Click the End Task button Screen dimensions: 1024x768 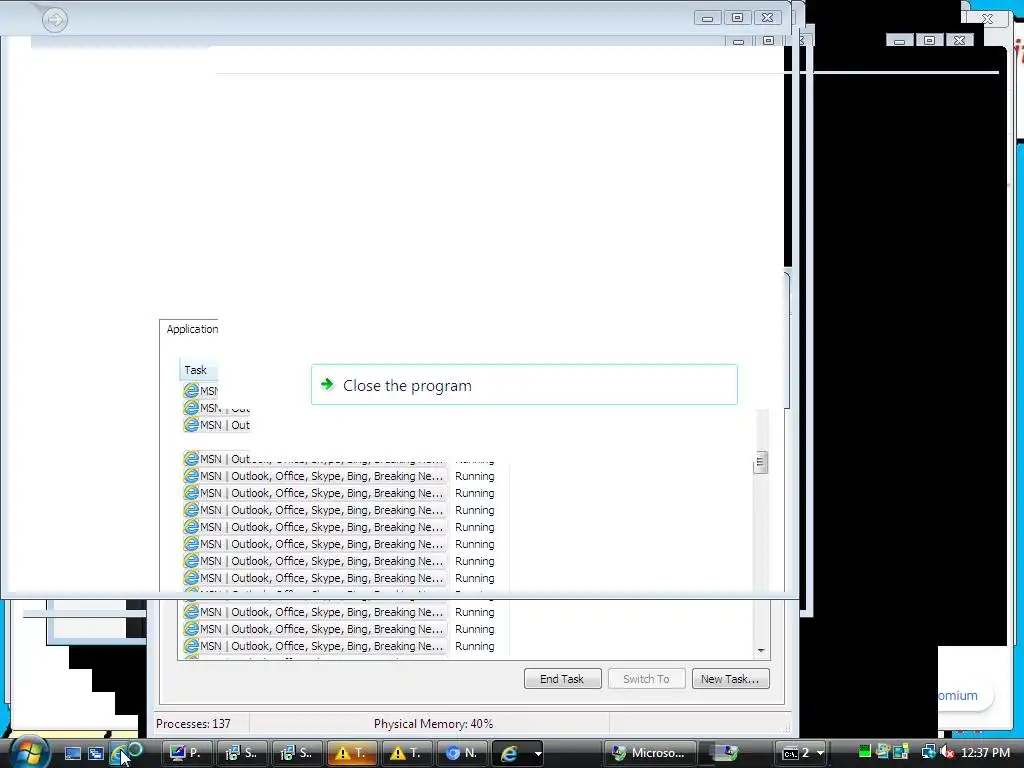pos(562,679)
